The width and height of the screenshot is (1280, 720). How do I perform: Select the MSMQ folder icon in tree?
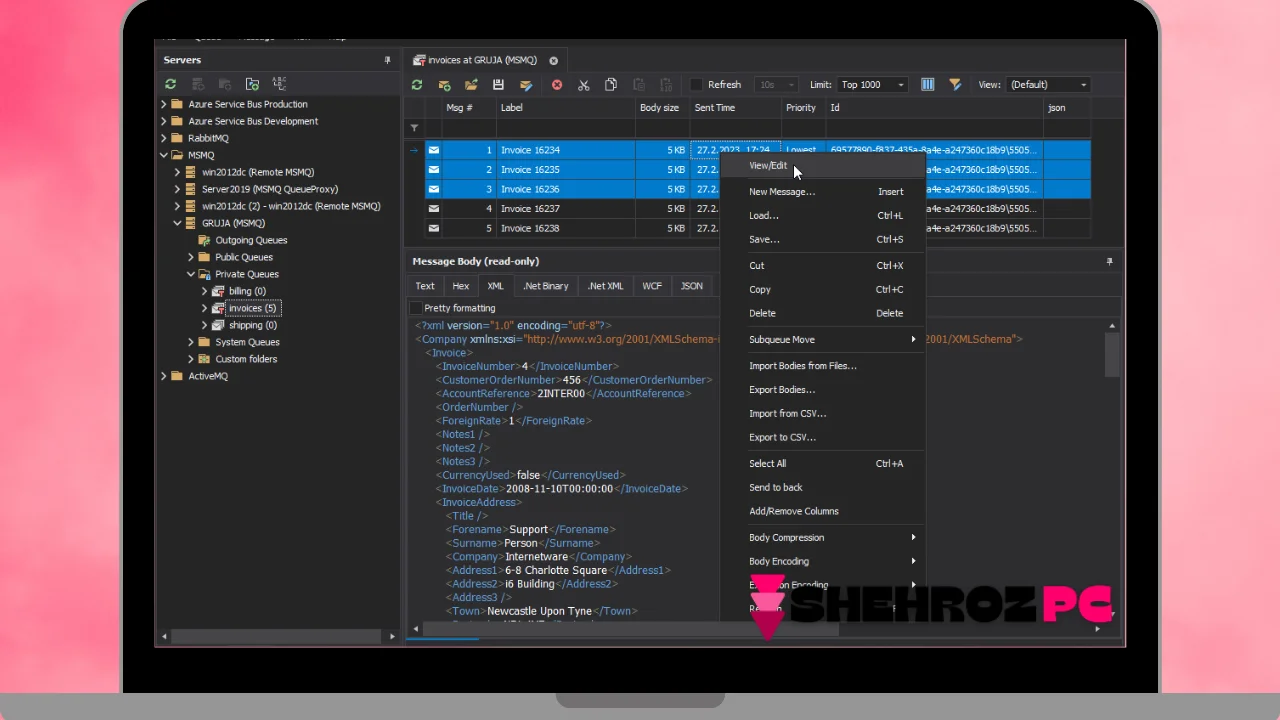pyautogui.click(x=177, y=155)
